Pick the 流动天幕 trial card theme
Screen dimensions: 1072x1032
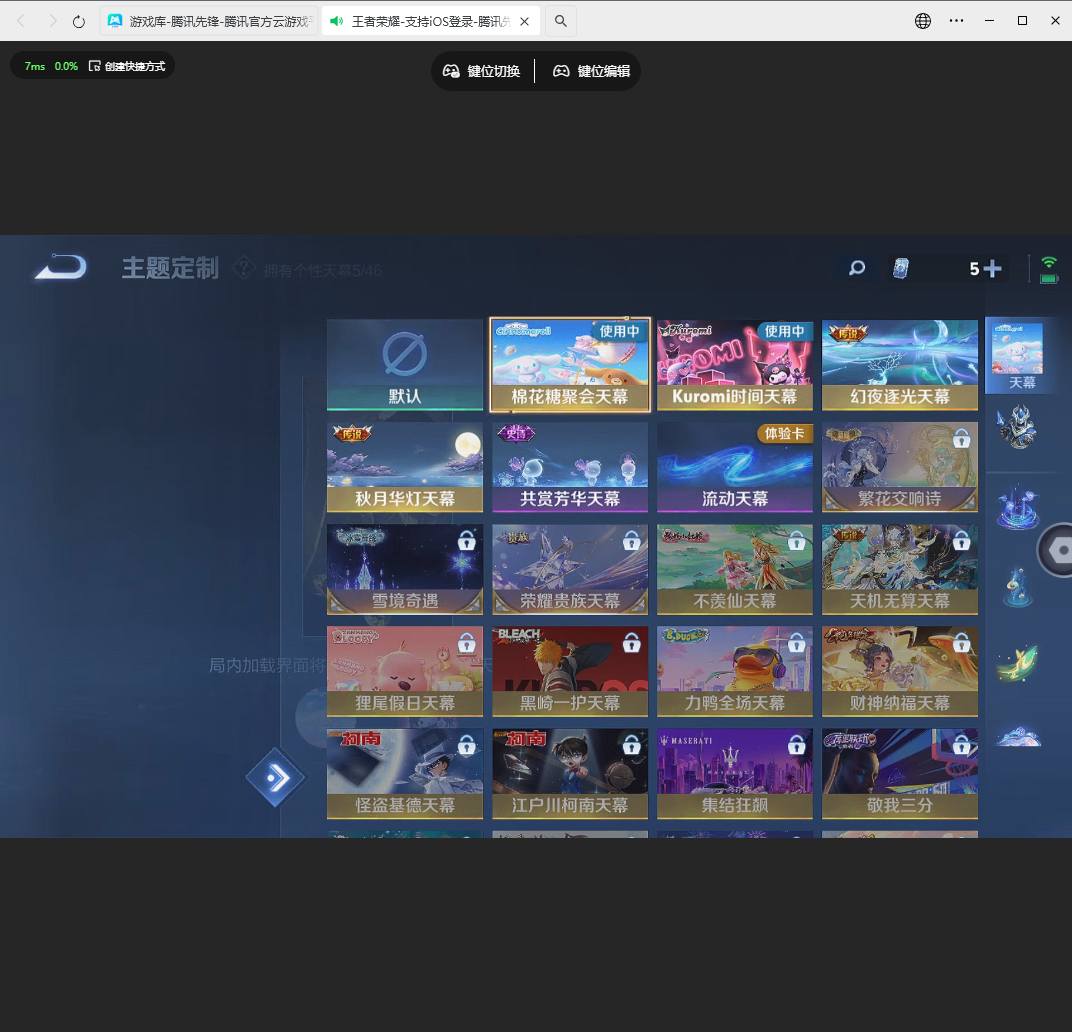(735, 467)
